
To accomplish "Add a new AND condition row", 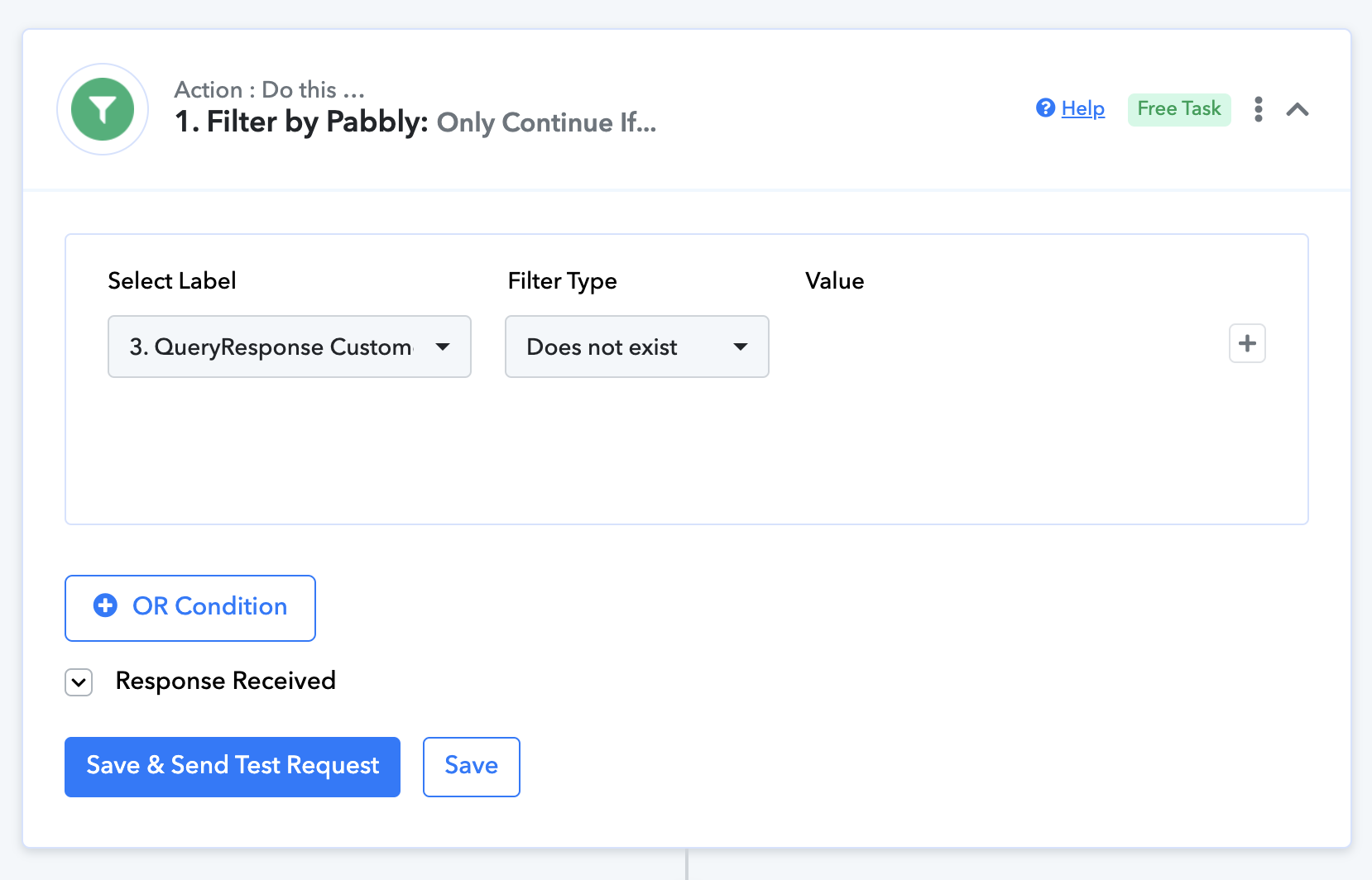I will click(x=1247, y=343).
